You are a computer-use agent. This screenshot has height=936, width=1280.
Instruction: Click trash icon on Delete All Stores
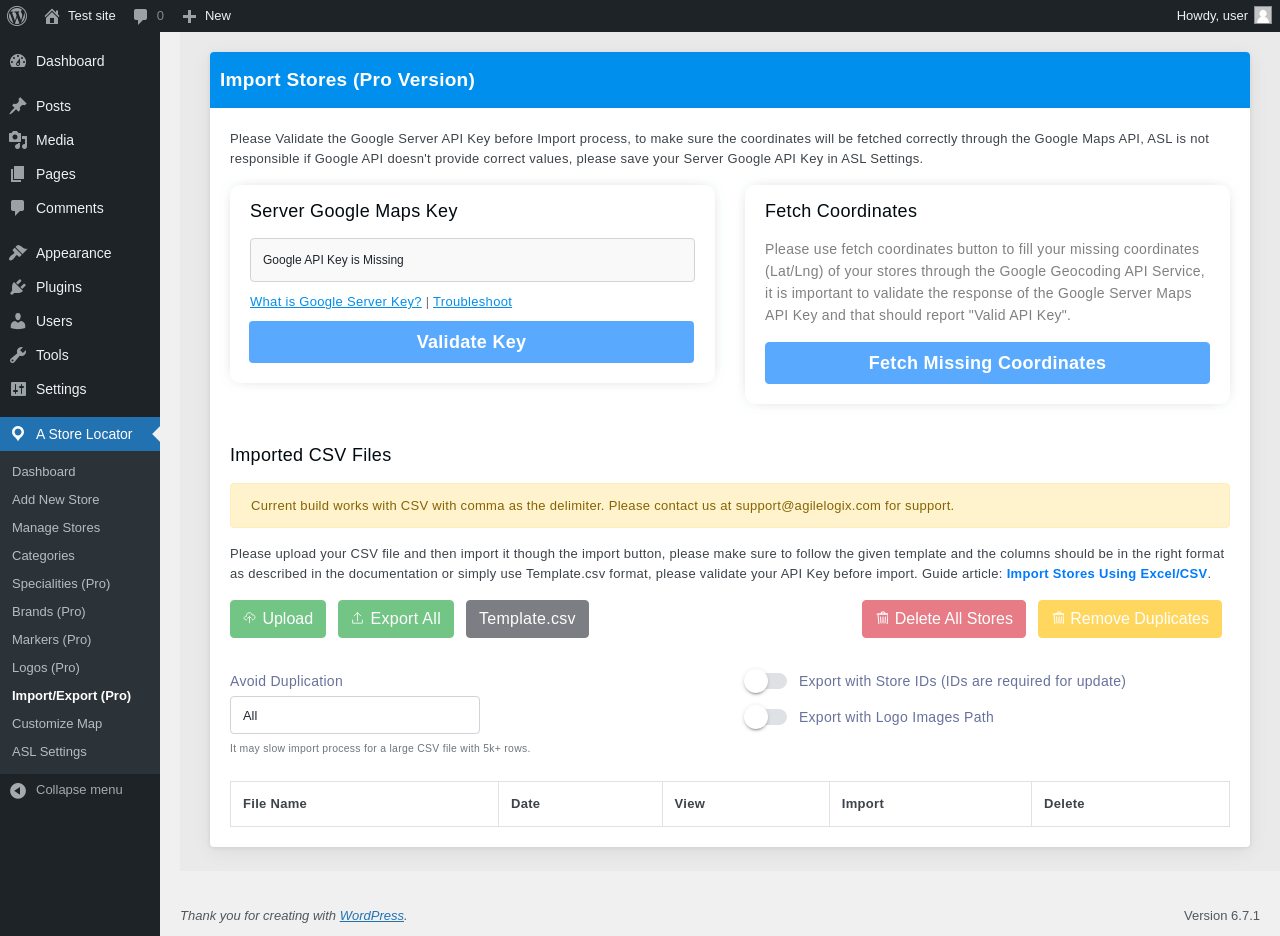click(x=882, y=619)
